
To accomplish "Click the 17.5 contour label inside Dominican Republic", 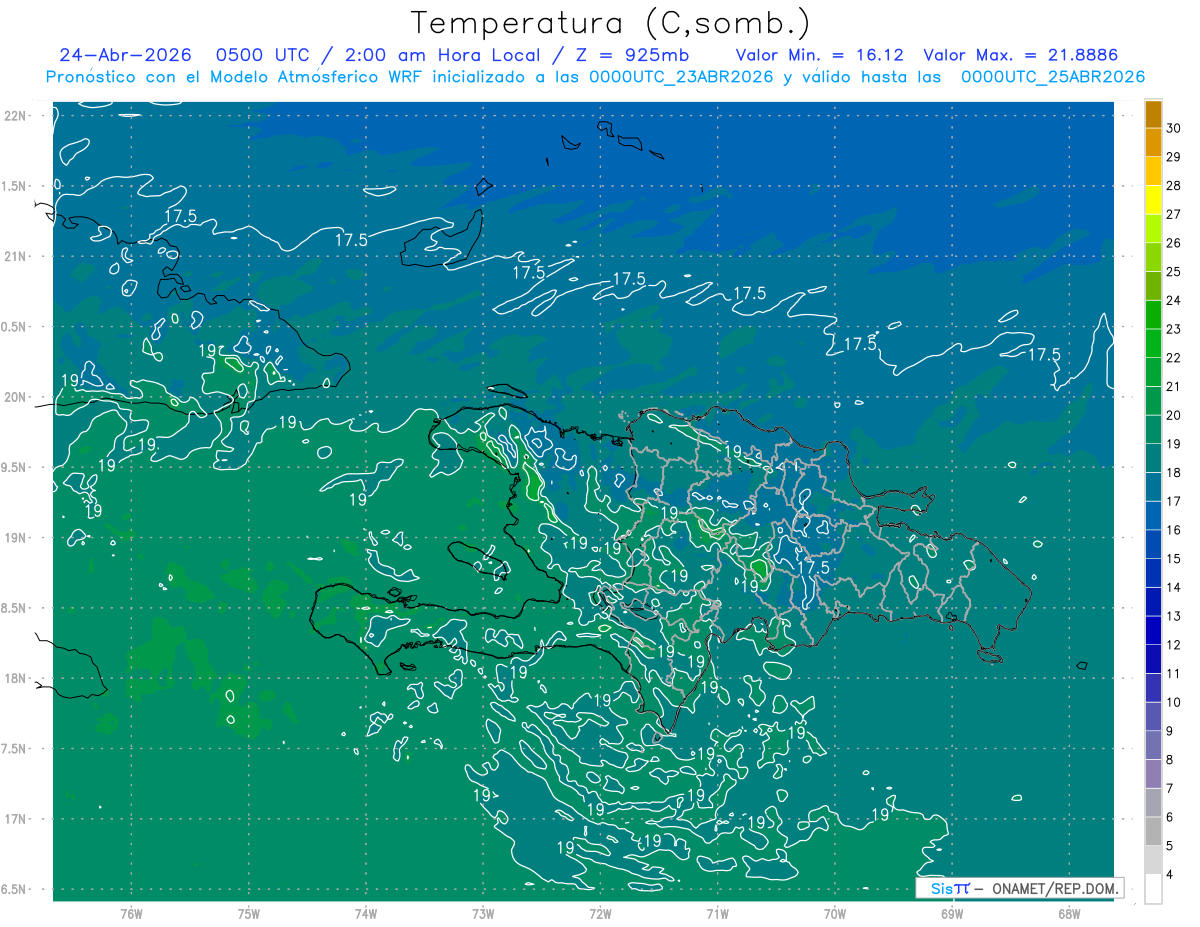I will pyautogui.click(x=814, y=567).
